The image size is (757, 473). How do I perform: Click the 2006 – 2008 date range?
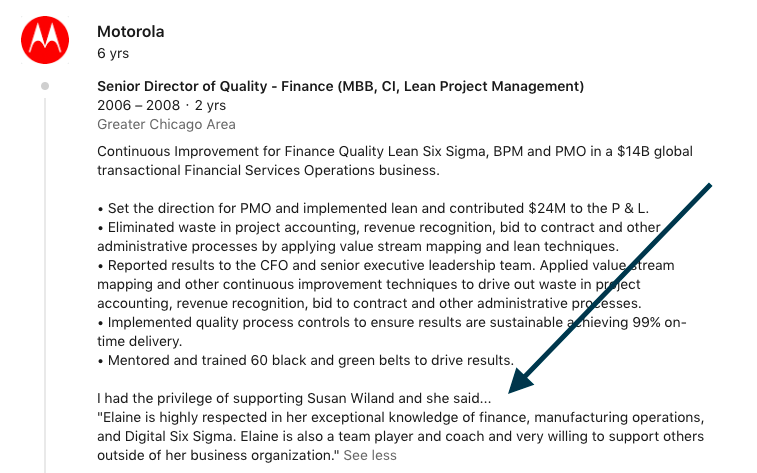coord(138,105)
